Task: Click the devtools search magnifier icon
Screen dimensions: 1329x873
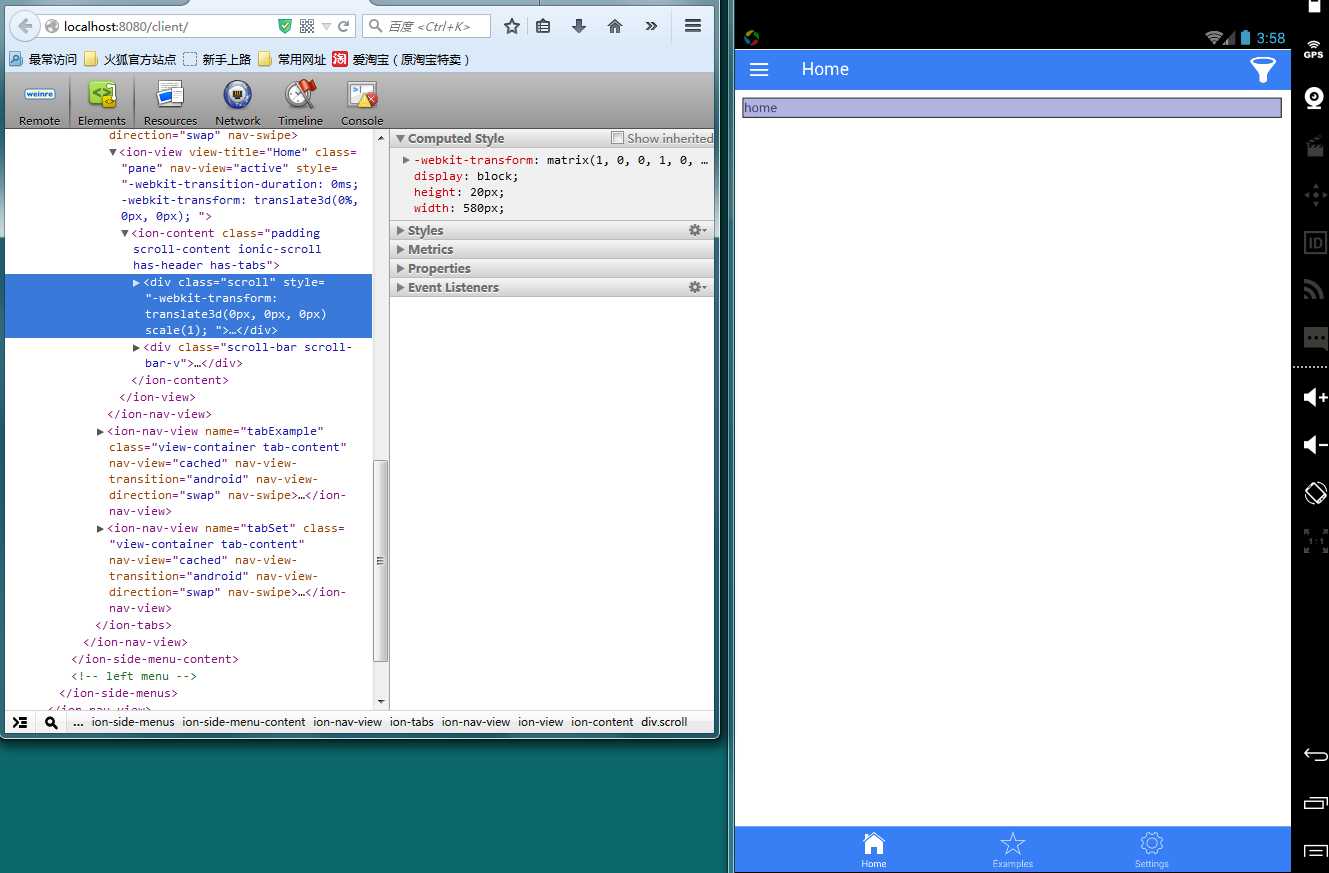Action: [51, 722]
